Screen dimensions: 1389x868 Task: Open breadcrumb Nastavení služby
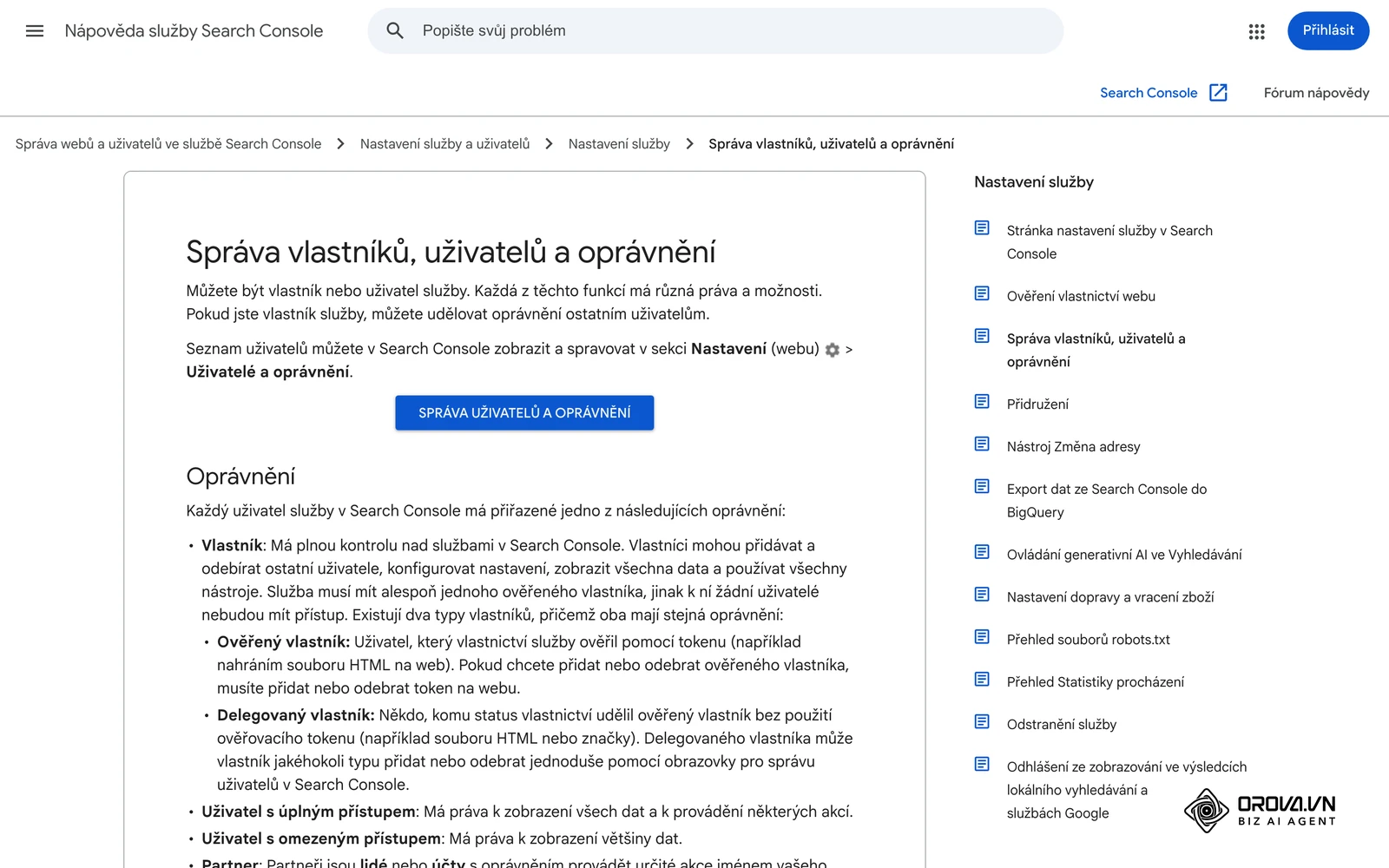pyautogui.click(x=619, y=144)
